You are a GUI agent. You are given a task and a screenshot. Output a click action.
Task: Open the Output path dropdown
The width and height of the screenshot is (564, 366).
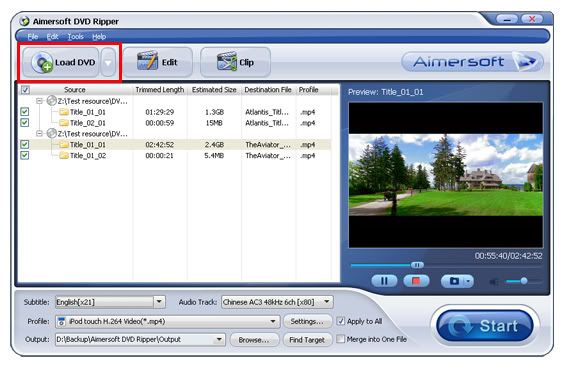click(219, 340)
